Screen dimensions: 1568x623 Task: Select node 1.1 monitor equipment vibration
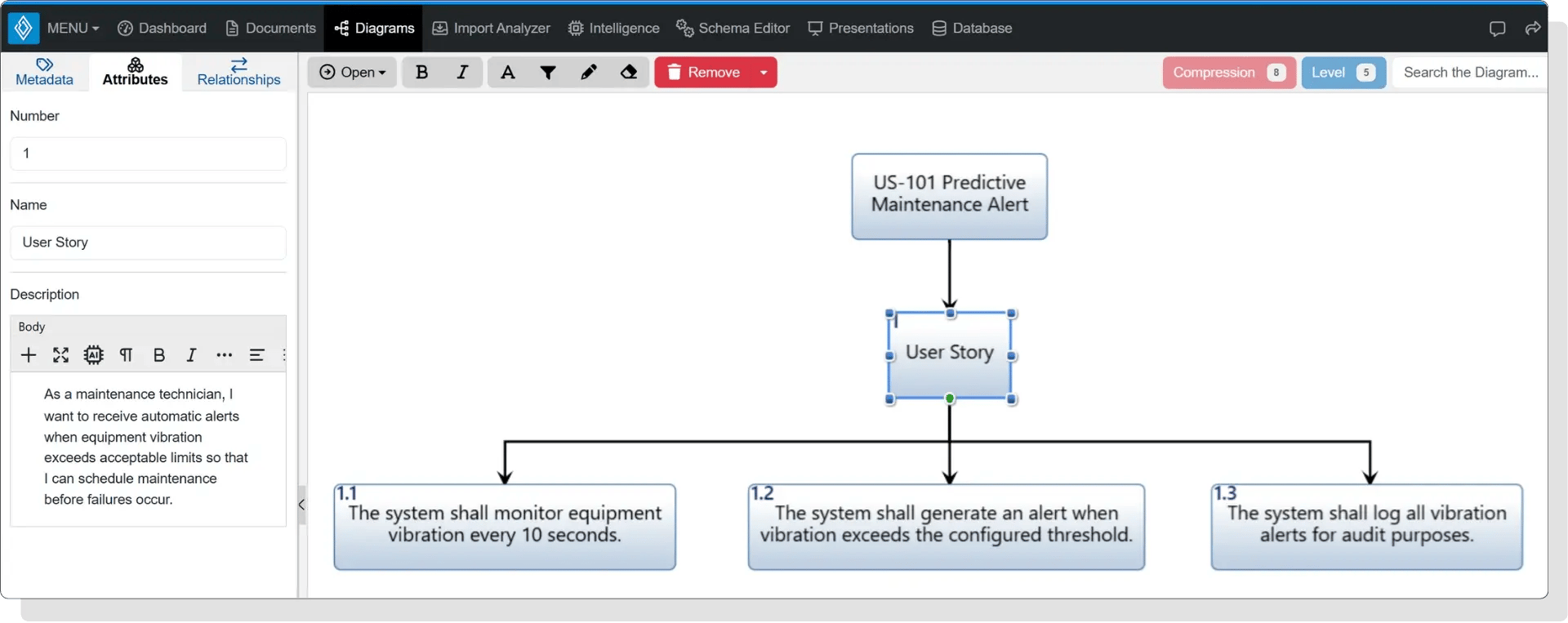505,527
